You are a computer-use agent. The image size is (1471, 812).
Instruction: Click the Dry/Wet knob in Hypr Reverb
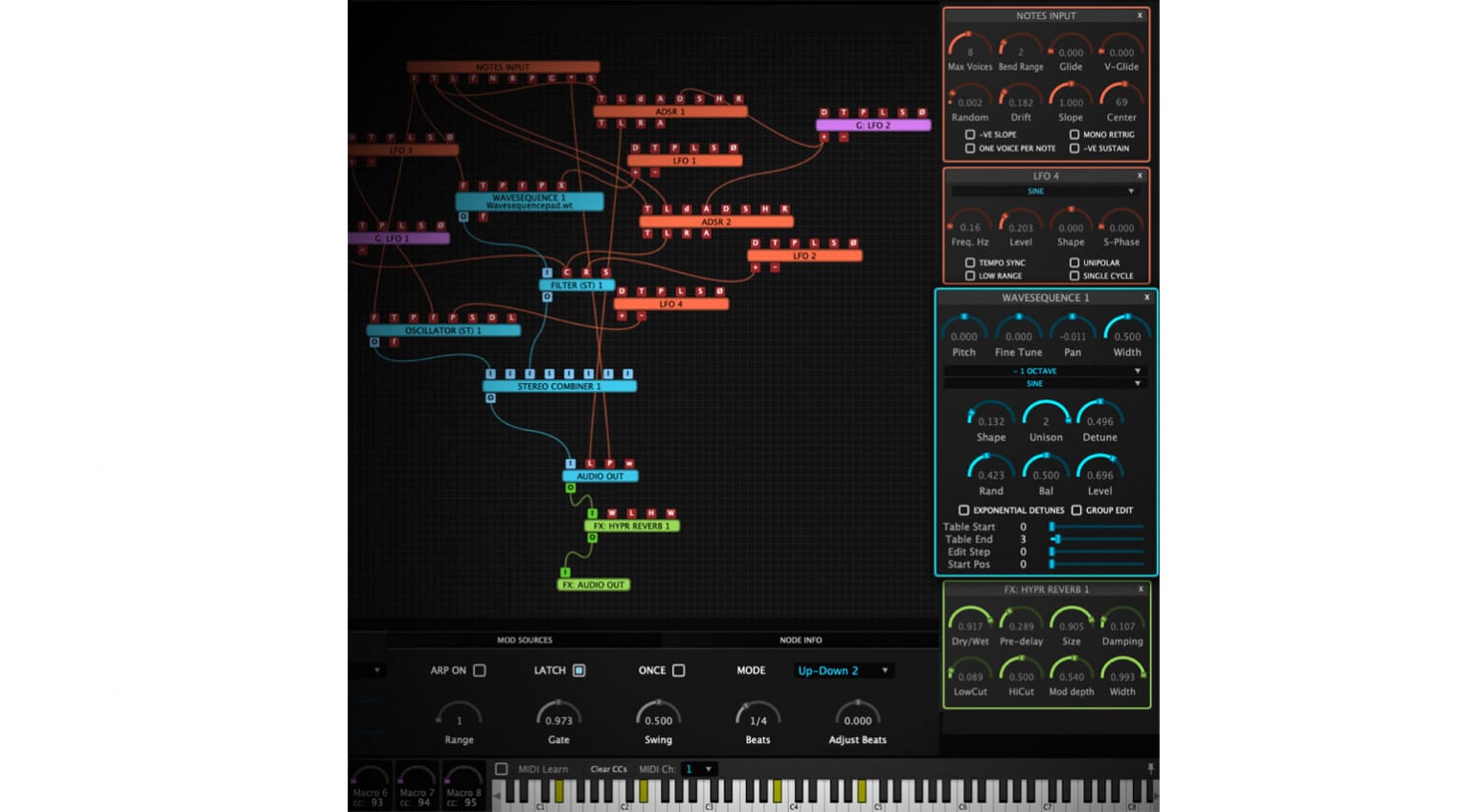click(969, 623)
